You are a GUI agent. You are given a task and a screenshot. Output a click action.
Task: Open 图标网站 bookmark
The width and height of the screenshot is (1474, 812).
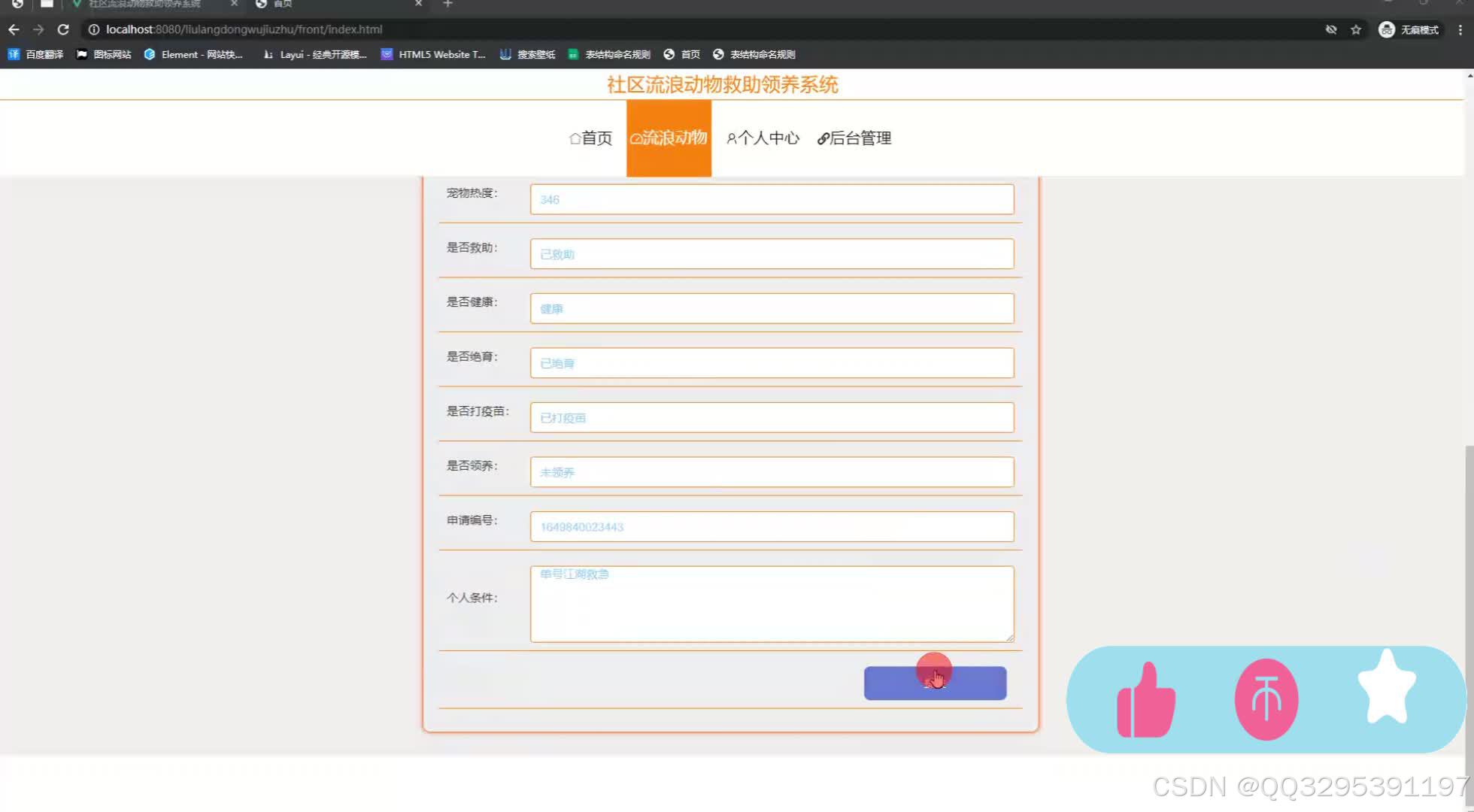click(x=104, y=54)
